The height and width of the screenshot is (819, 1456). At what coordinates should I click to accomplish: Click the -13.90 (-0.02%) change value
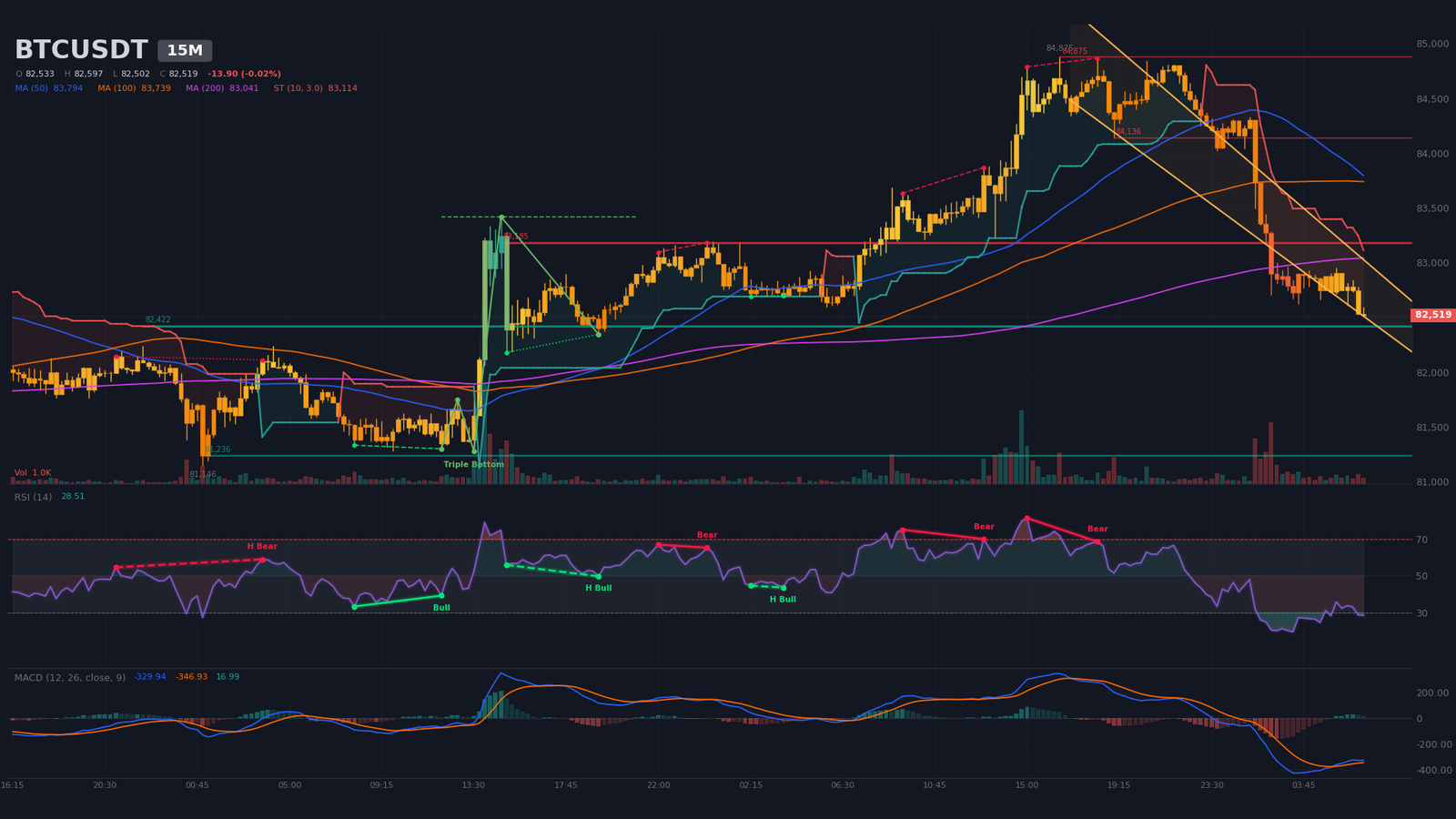coord(244,74)
